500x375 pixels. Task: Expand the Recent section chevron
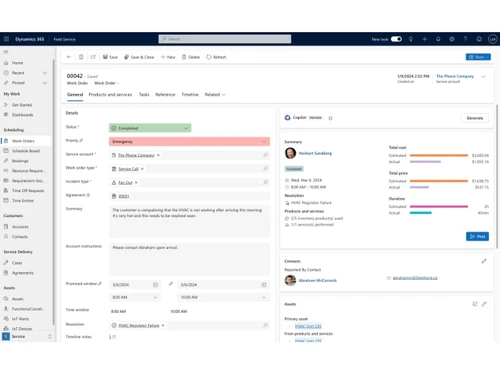45,73
